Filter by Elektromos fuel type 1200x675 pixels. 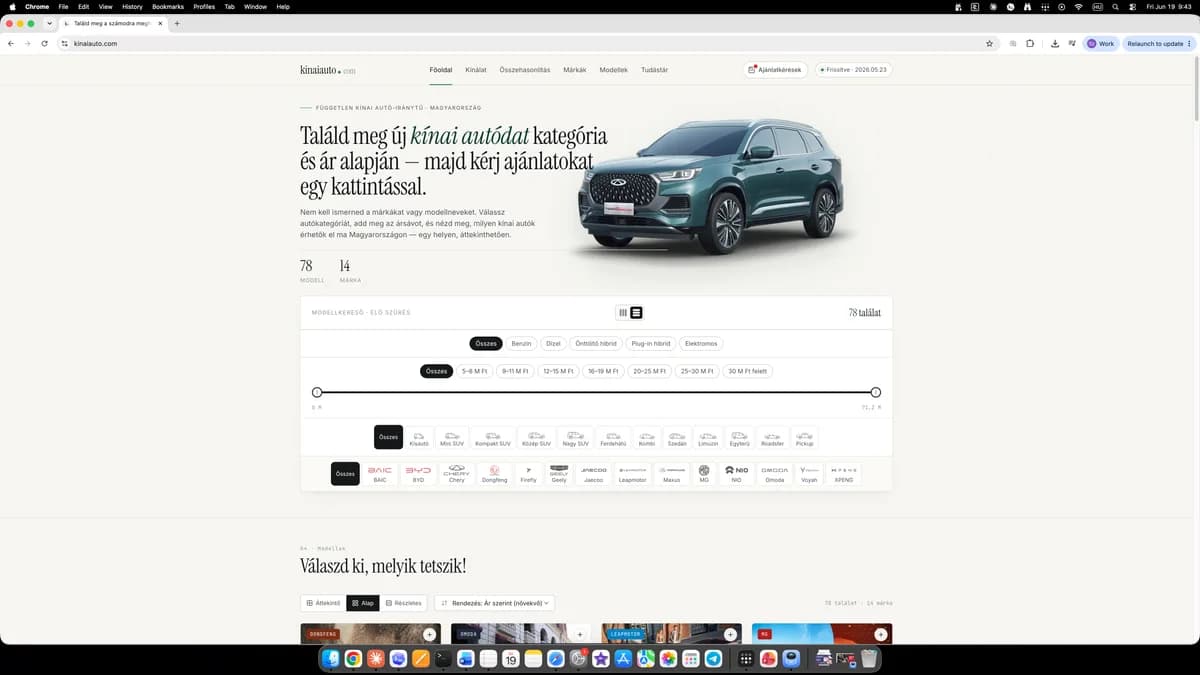[701, 343]
